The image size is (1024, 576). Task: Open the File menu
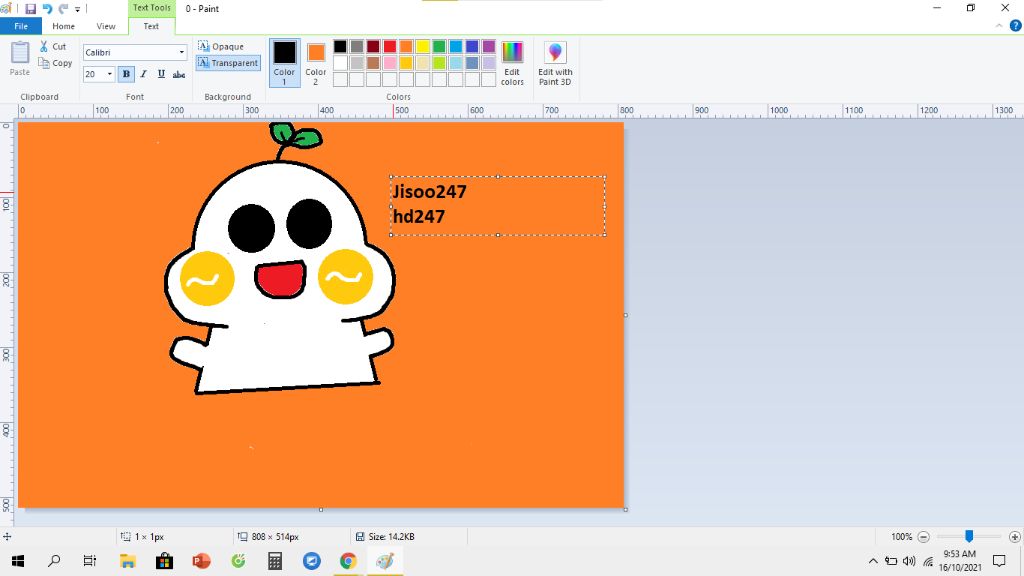21,26
